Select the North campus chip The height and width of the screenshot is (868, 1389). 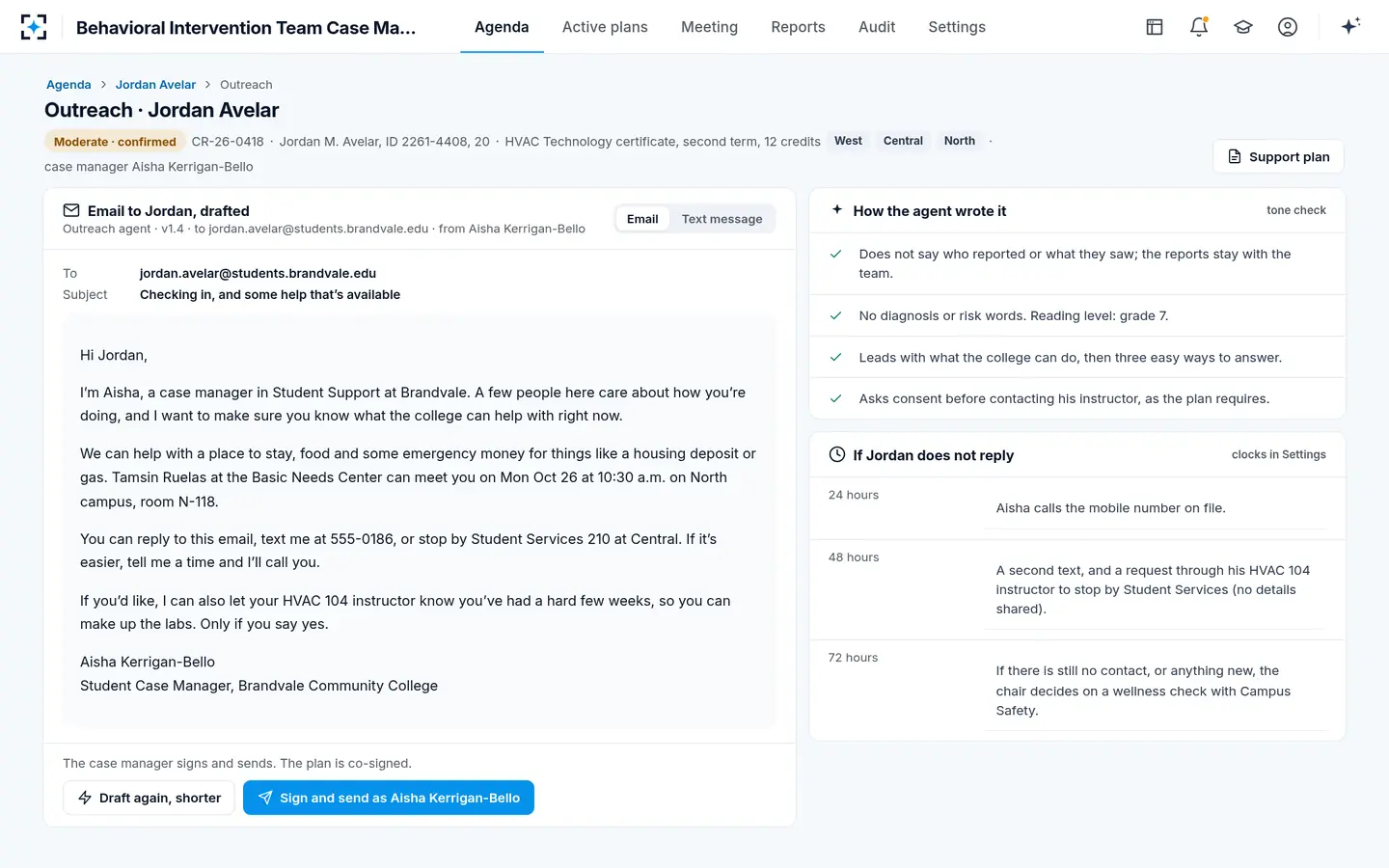pos(960,141)
